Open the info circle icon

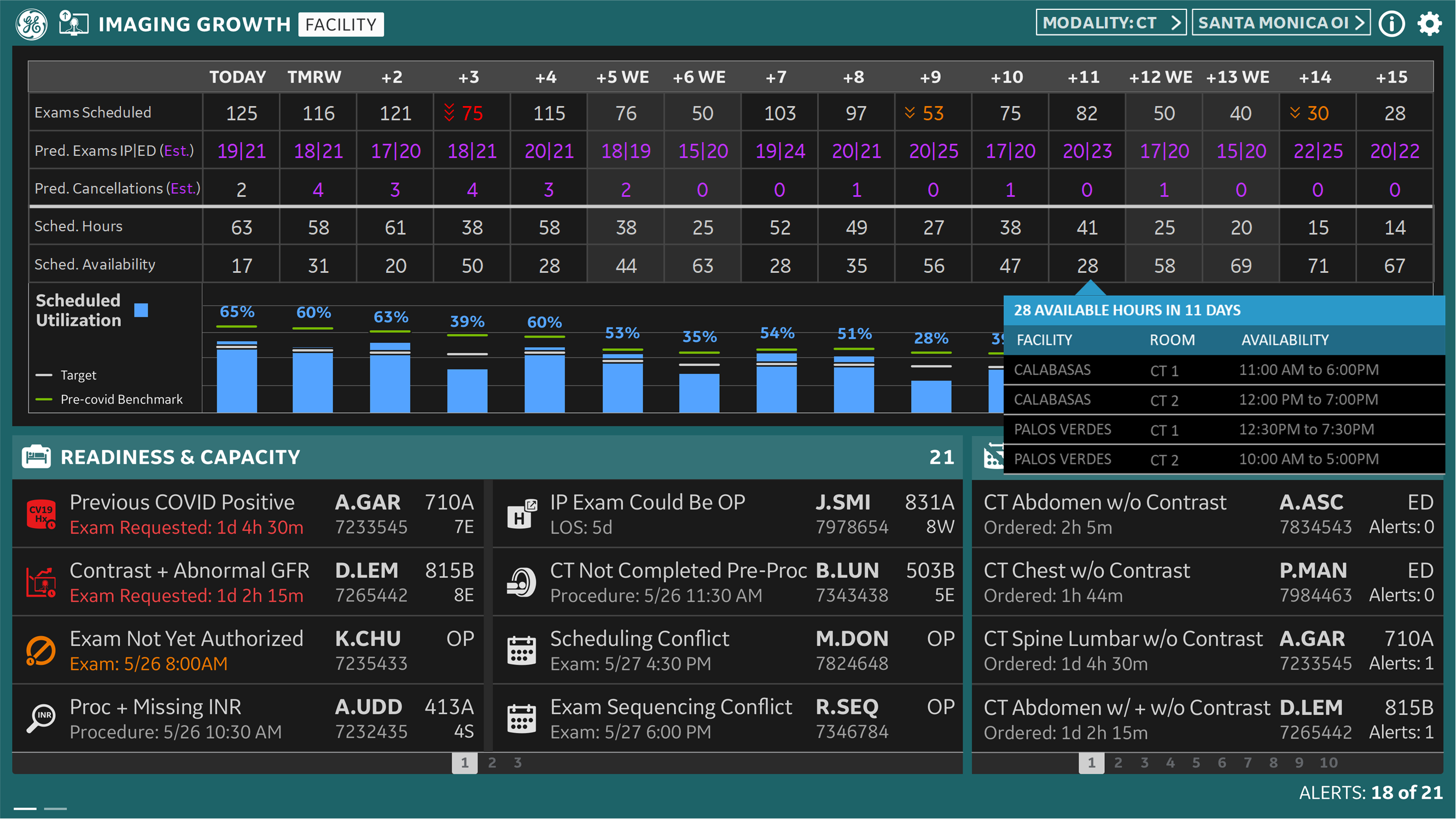1391,24
